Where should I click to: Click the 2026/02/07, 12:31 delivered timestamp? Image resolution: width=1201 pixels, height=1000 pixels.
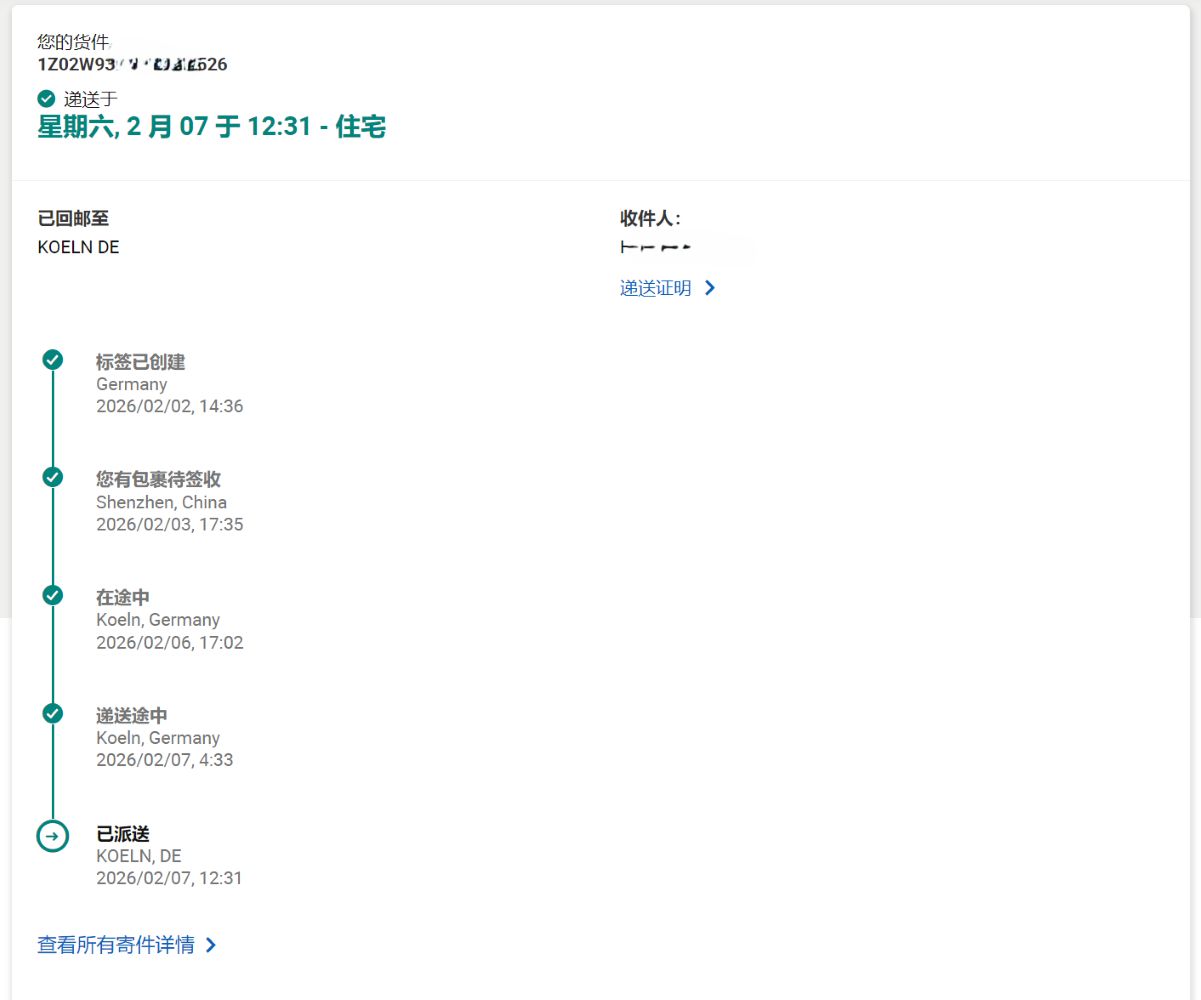169,878
